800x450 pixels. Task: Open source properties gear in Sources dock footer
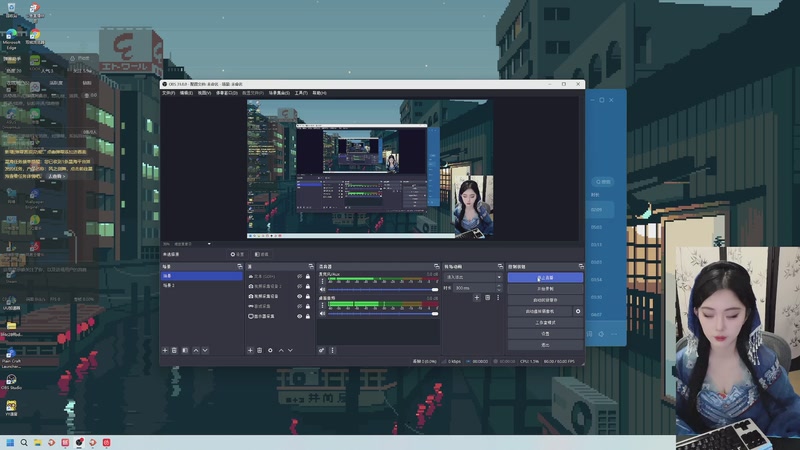270,351
